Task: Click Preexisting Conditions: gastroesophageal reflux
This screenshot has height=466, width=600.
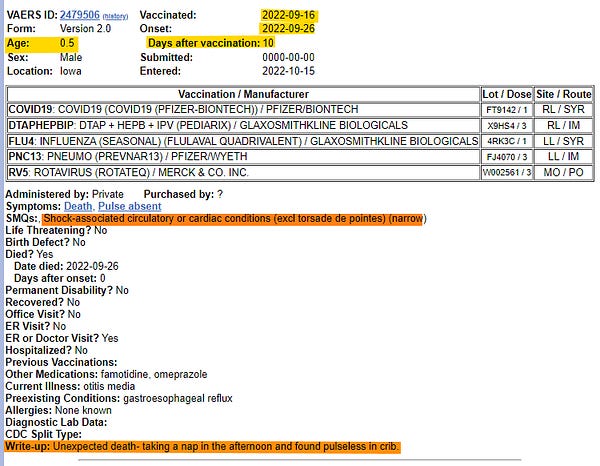Action: (x=119, y=398)
